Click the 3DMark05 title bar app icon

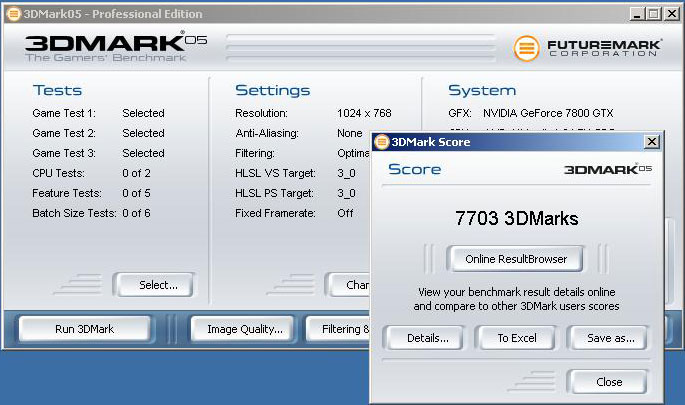[14, 14]
